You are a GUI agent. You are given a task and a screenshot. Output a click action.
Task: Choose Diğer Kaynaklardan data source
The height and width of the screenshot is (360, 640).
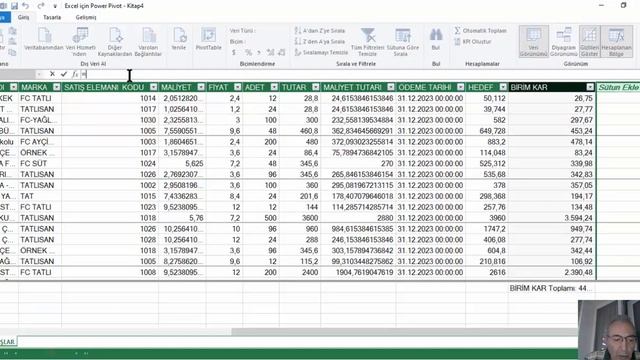pyautogui.click(x=115, y=42)
